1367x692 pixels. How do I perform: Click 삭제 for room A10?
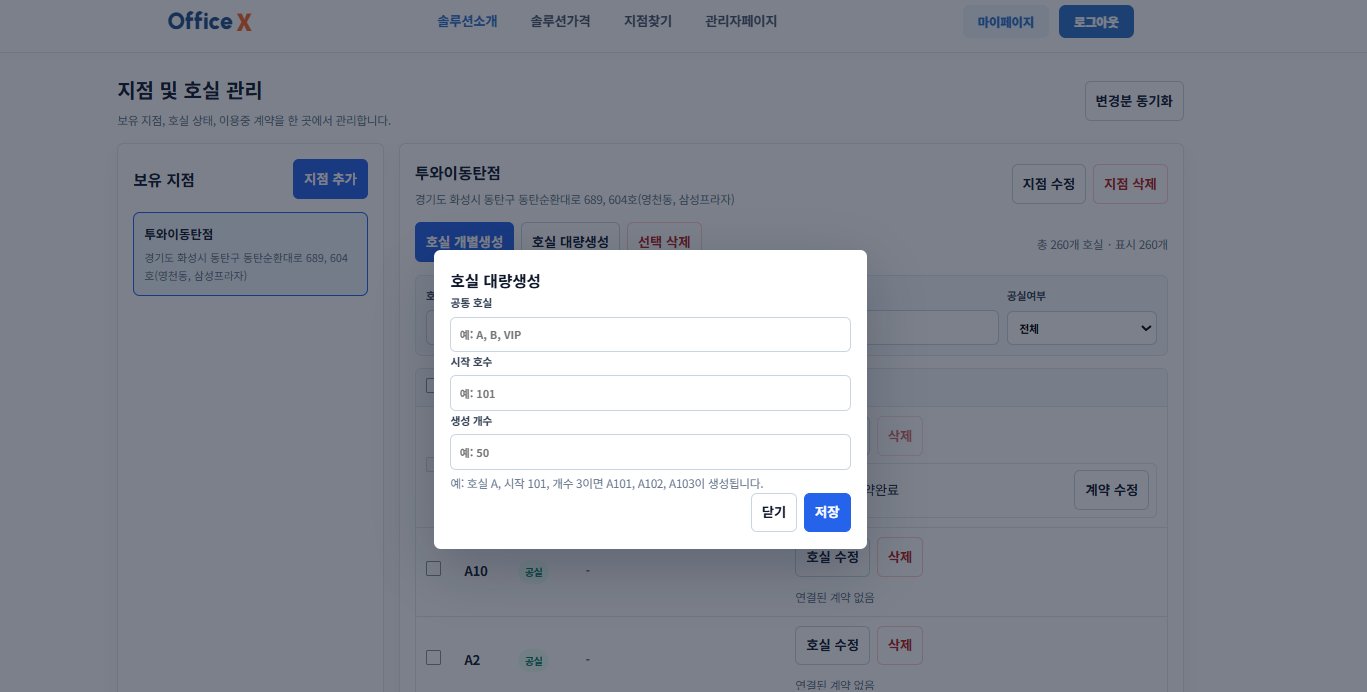tap(900, 557)
